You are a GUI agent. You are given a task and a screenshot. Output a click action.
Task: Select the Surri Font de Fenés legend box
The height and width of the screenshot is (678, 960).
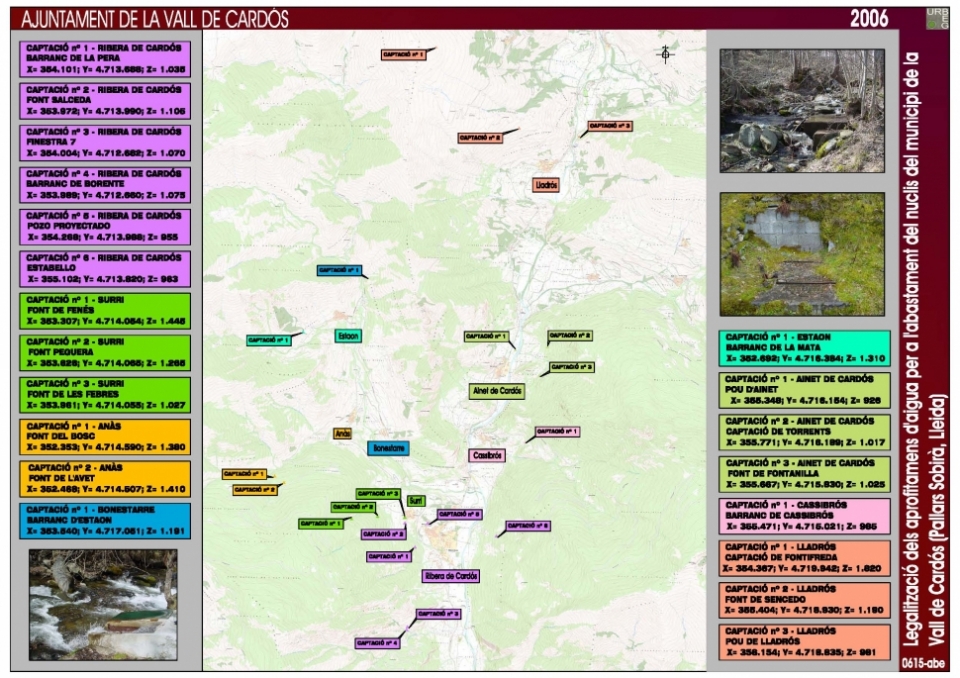click(106, 310)
